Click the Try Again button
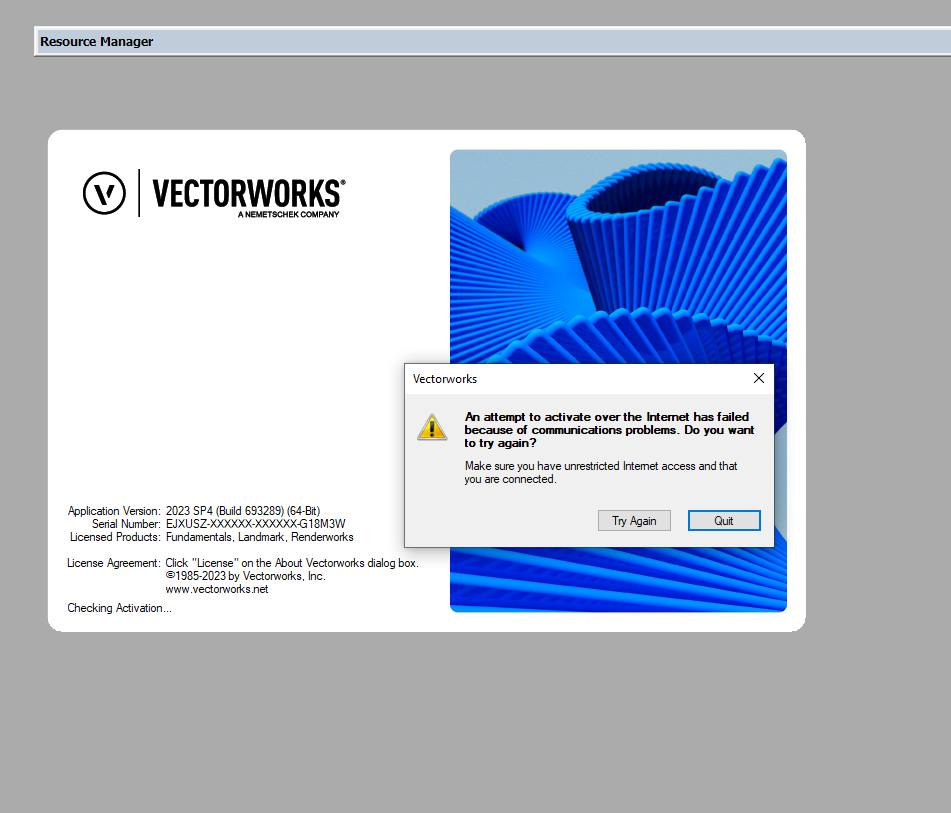 point(634,521)
